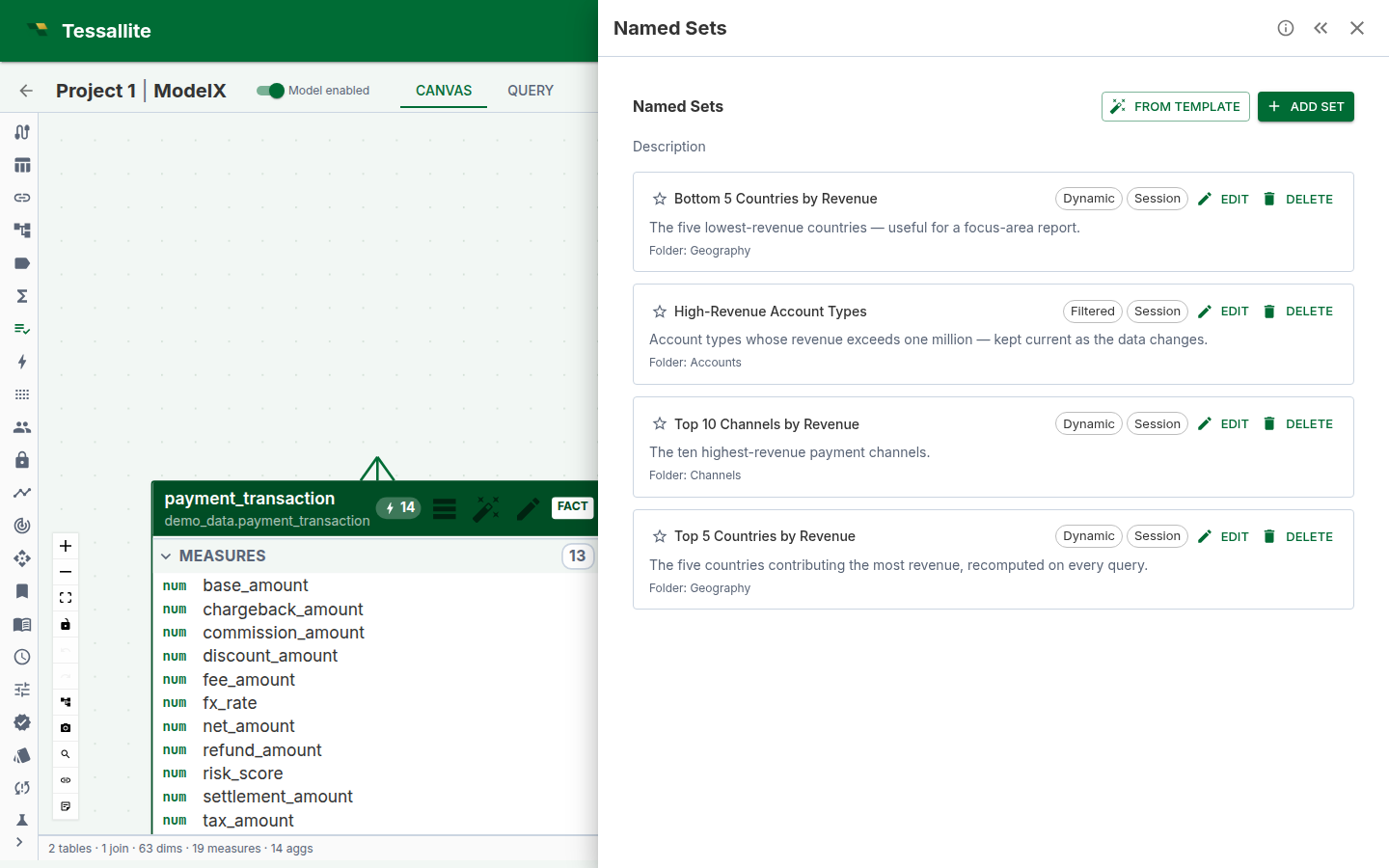Star the Top 5 Countries by Revenue set

(x=660, y=536)
